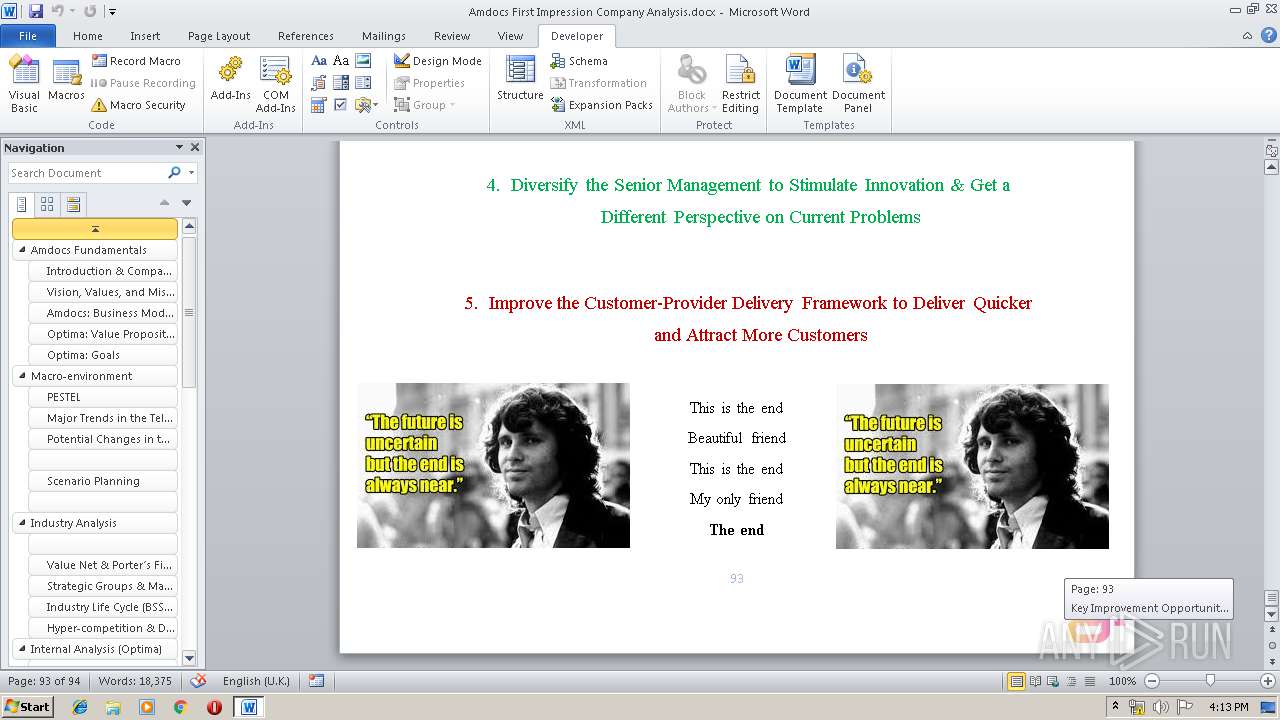The height and width of the screenshot is (720, 1280).
Task: Go to Introduction & Company heading
Action: (x=103, y=271)
